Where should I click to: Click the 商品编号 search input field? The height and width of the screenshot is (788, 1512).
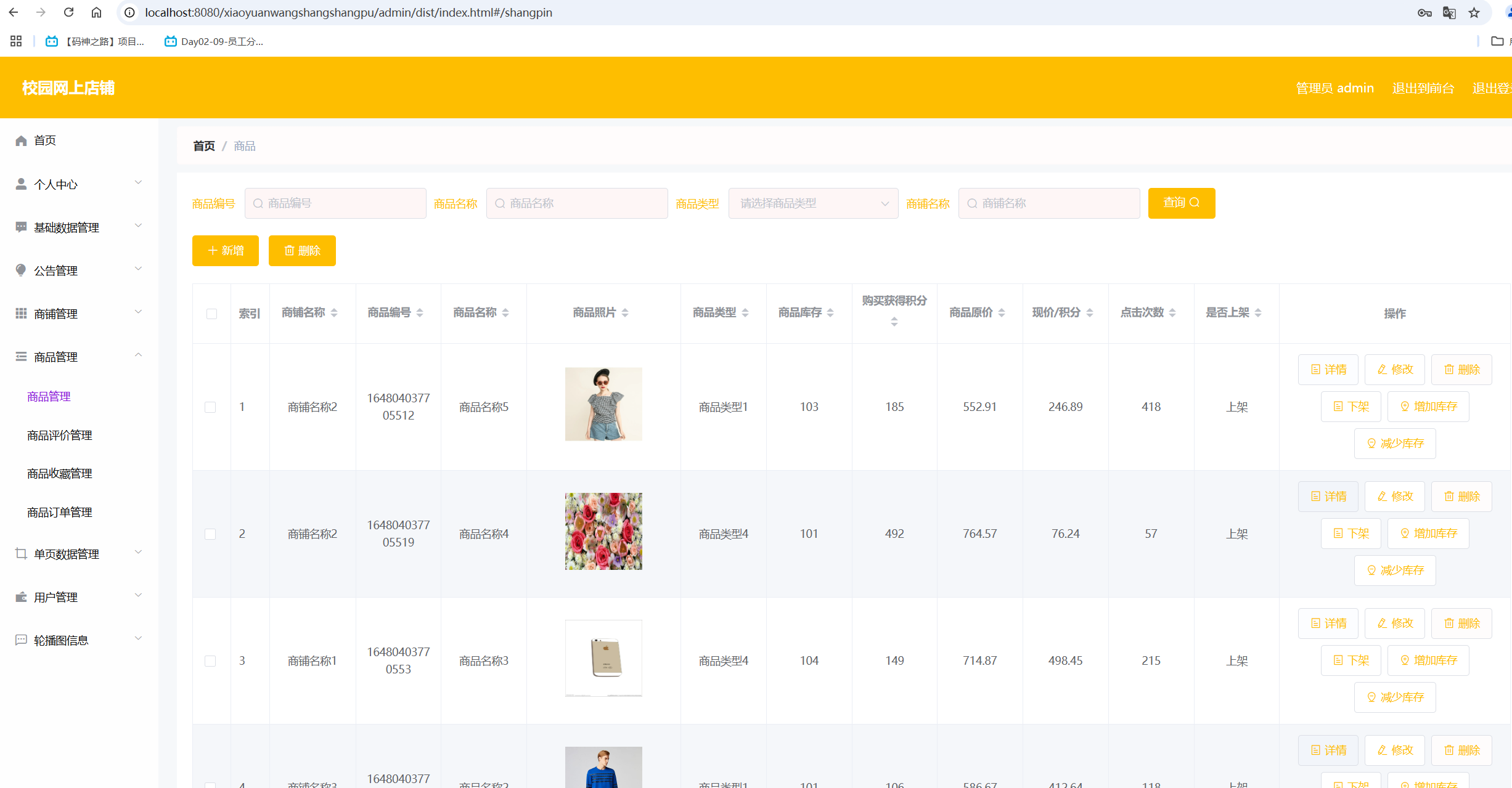tap(336, 203)
